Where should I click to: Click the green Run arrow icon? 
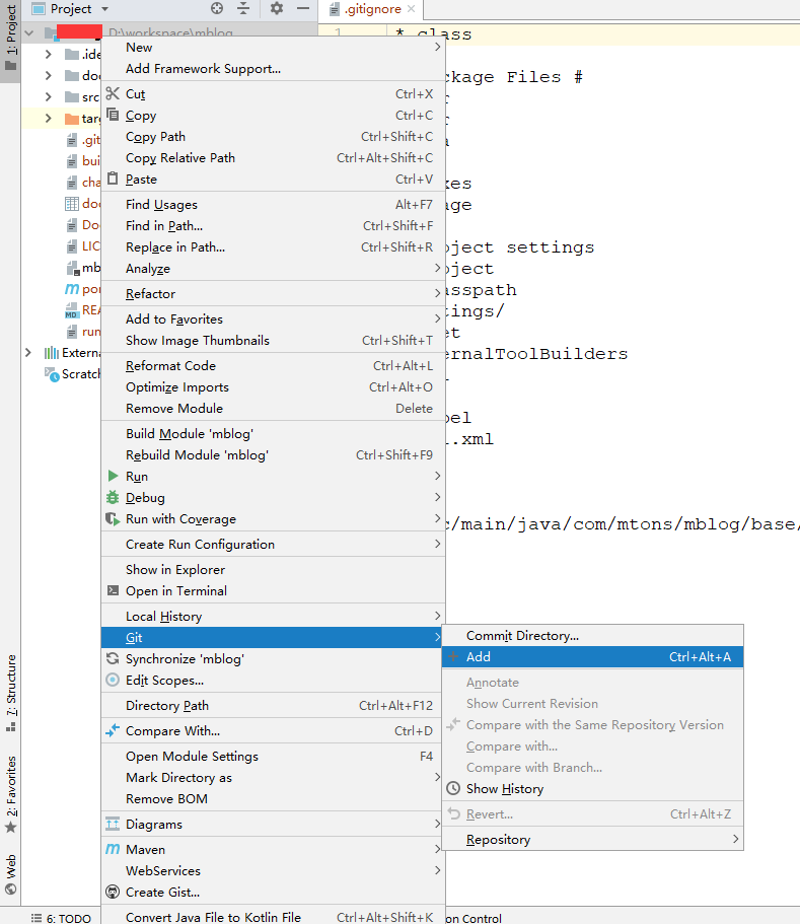pos(113,476)
